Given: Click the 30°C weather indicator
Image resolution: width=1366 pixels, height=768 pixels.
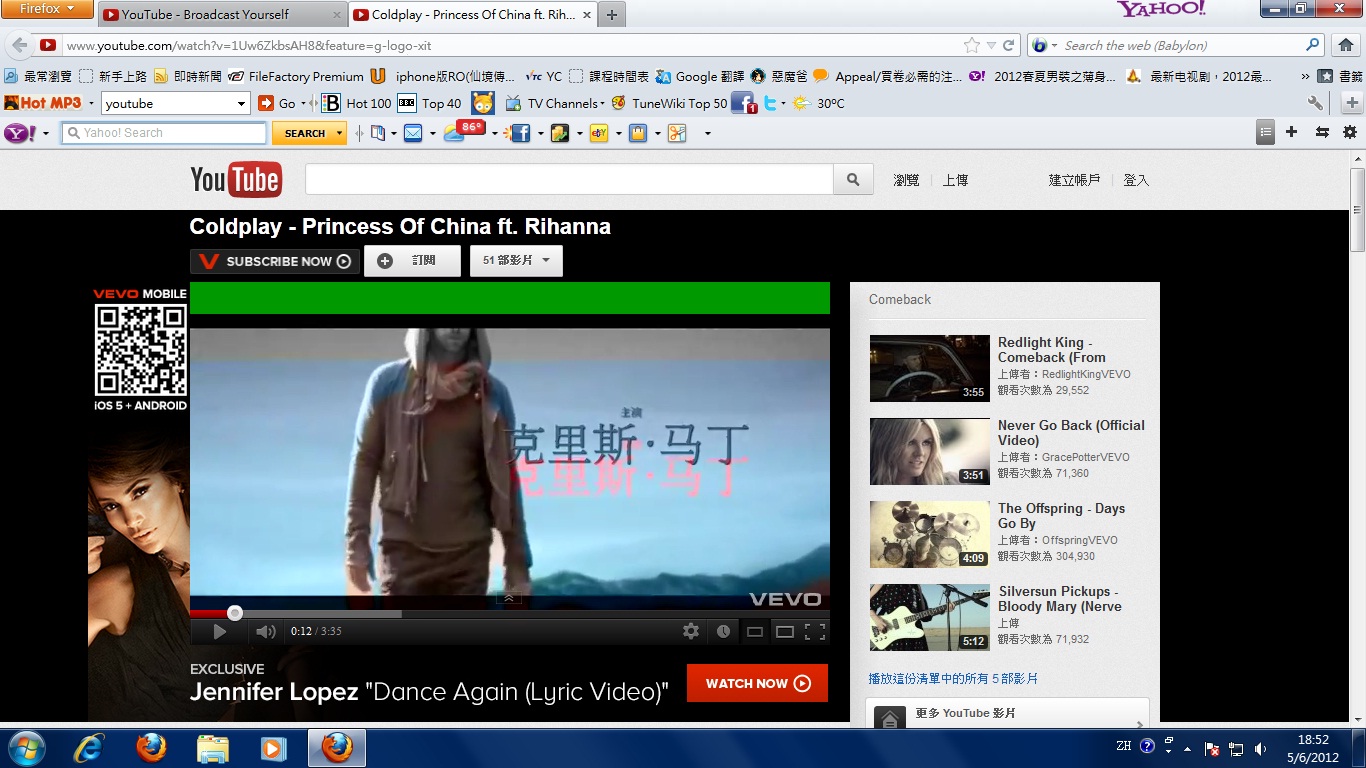Looking at the screenshot, I should 819,103.
